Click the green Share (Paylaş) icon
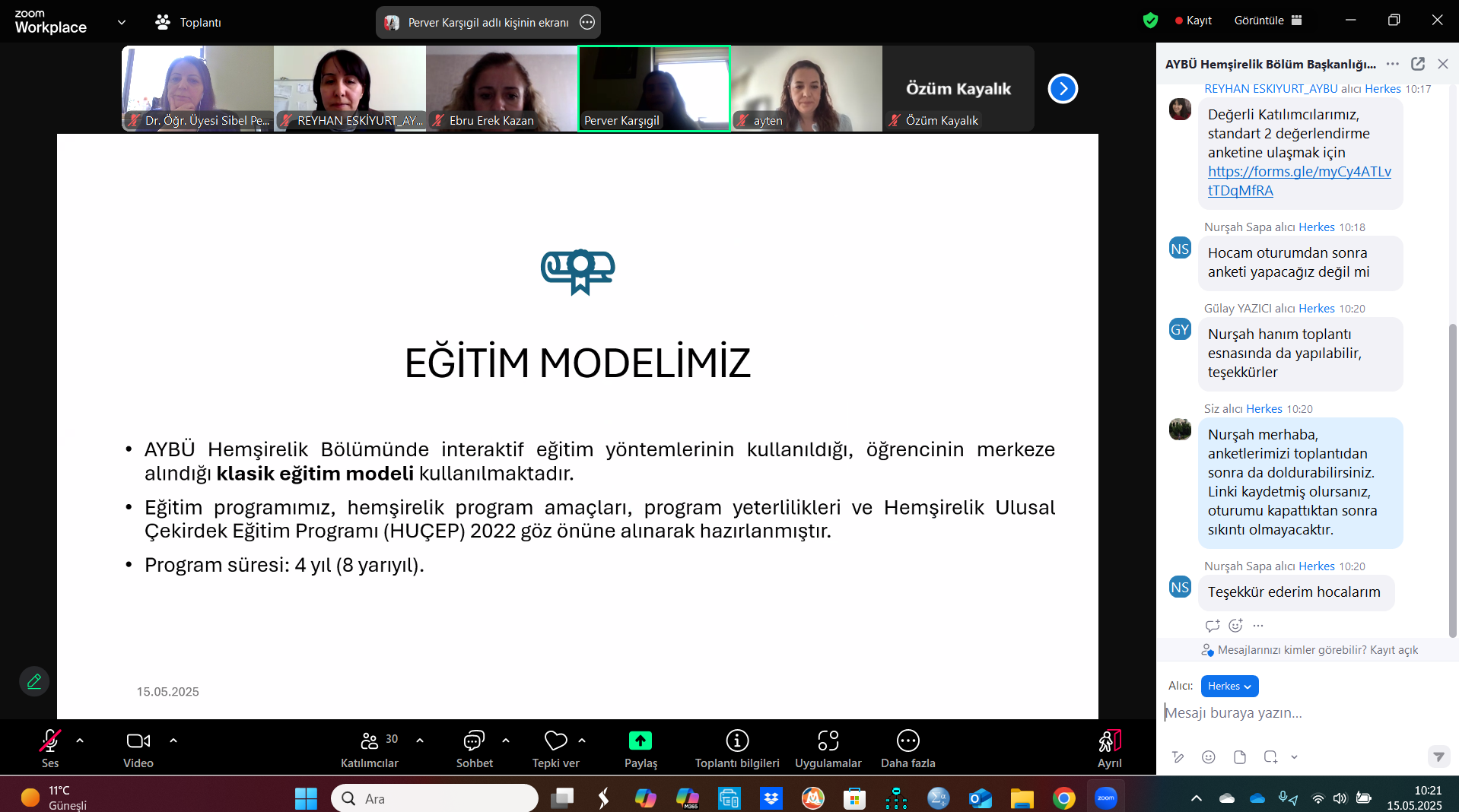The width and height of the screenshot is (1459, 812). pyautogui.click(x=640, y=741)
